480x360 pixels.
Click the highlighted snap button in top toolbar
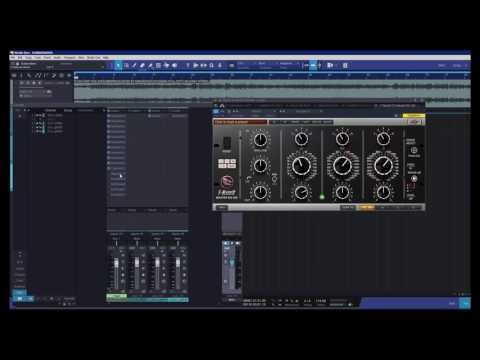313,65
